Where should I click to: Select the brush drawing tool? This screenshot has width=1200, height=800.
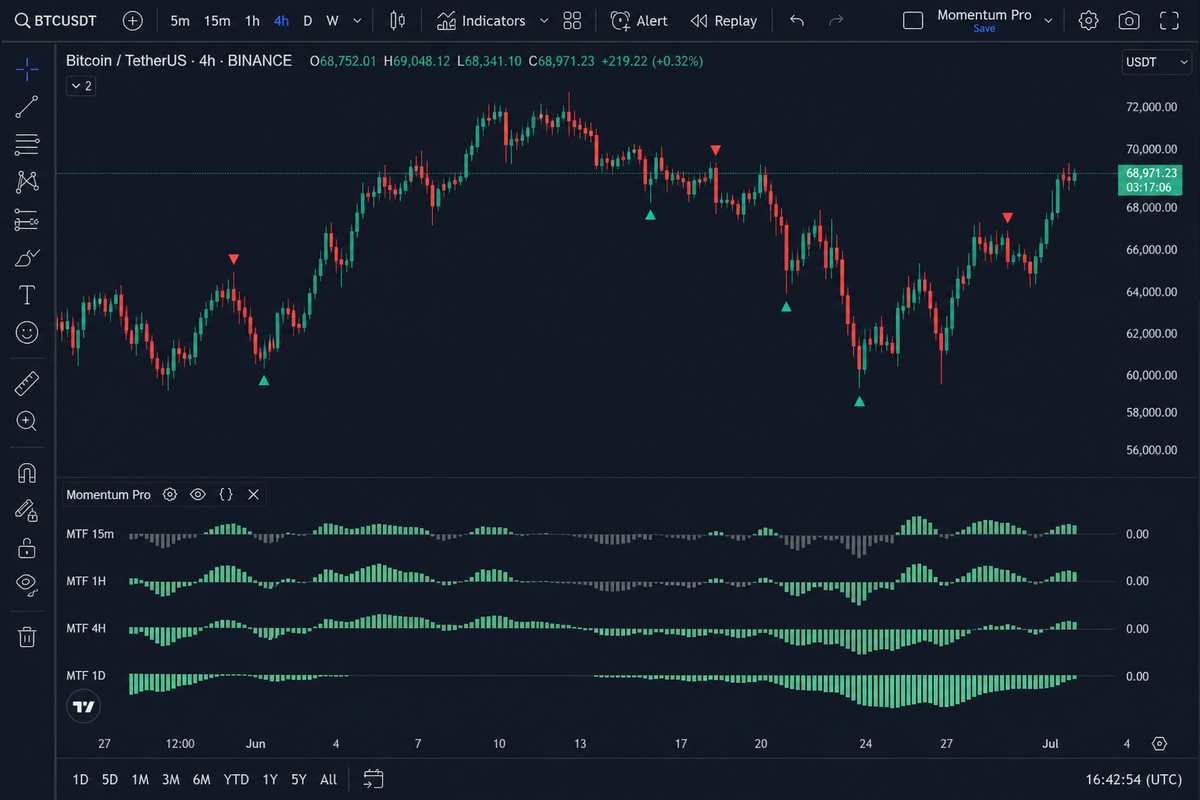[x=27, y=258]
